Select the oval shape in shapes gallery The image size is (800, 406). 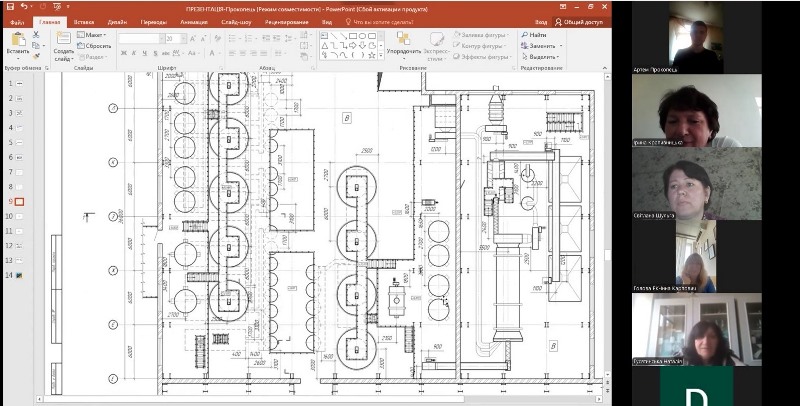pos(362,36)
